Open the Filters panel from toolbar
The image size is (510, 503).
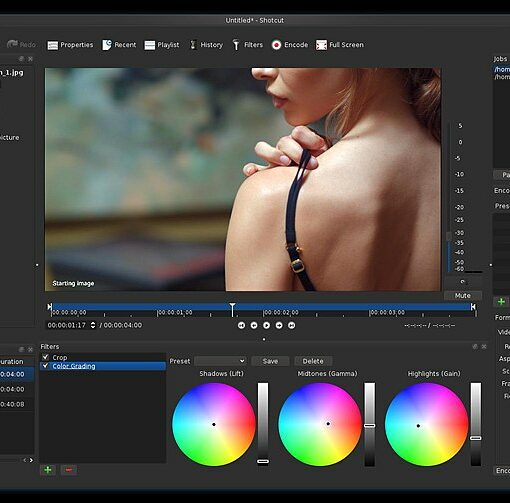247,45
